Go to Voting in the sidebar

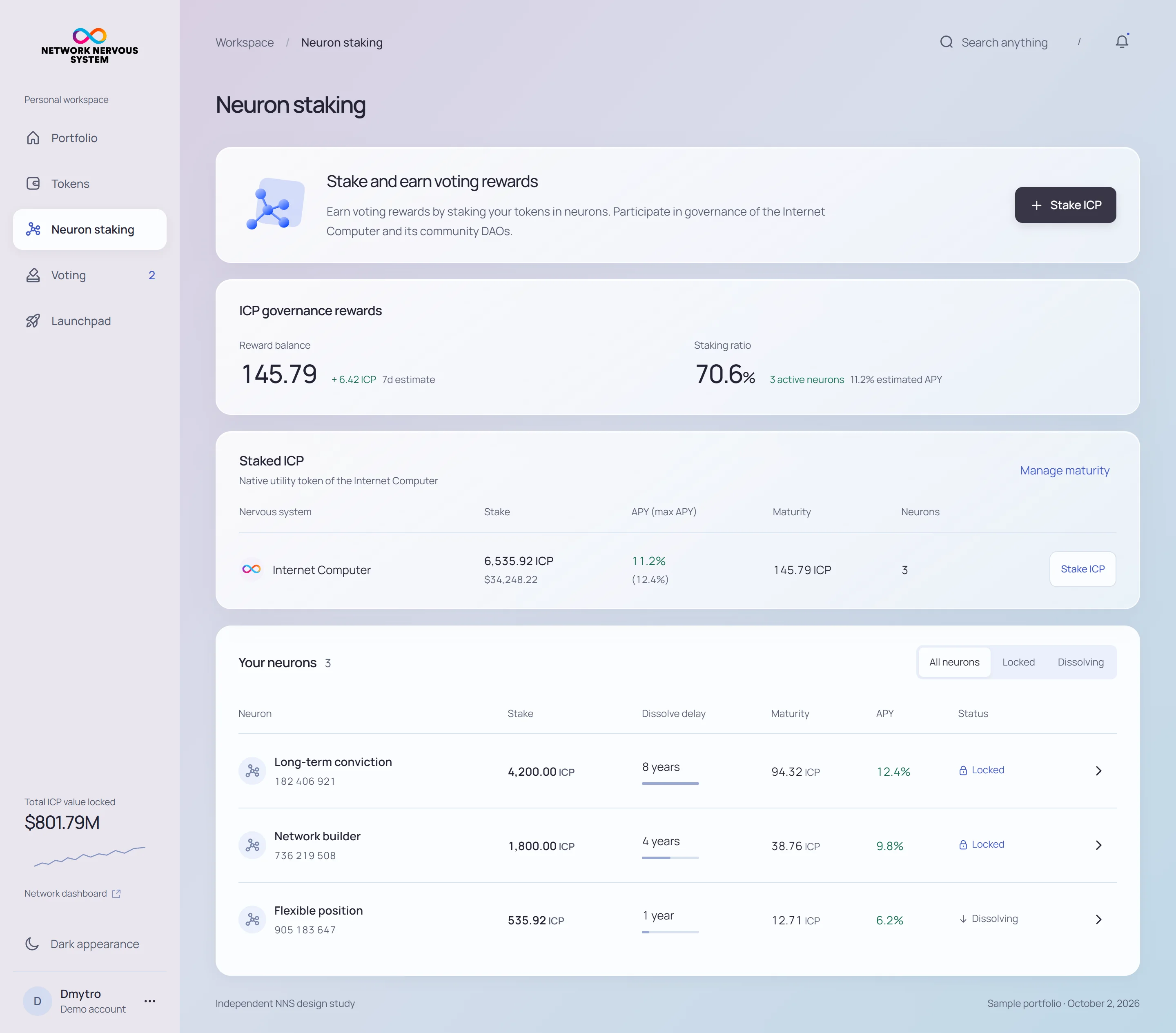click(x=90, y=275)
